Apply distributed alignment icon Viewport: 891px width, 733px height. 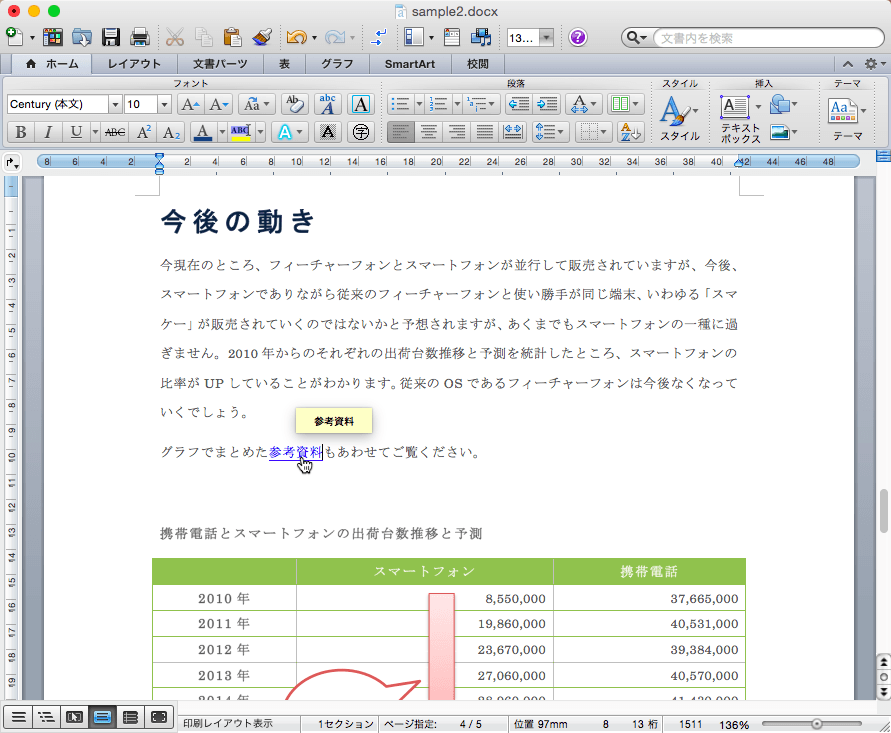tap(513, 132)
